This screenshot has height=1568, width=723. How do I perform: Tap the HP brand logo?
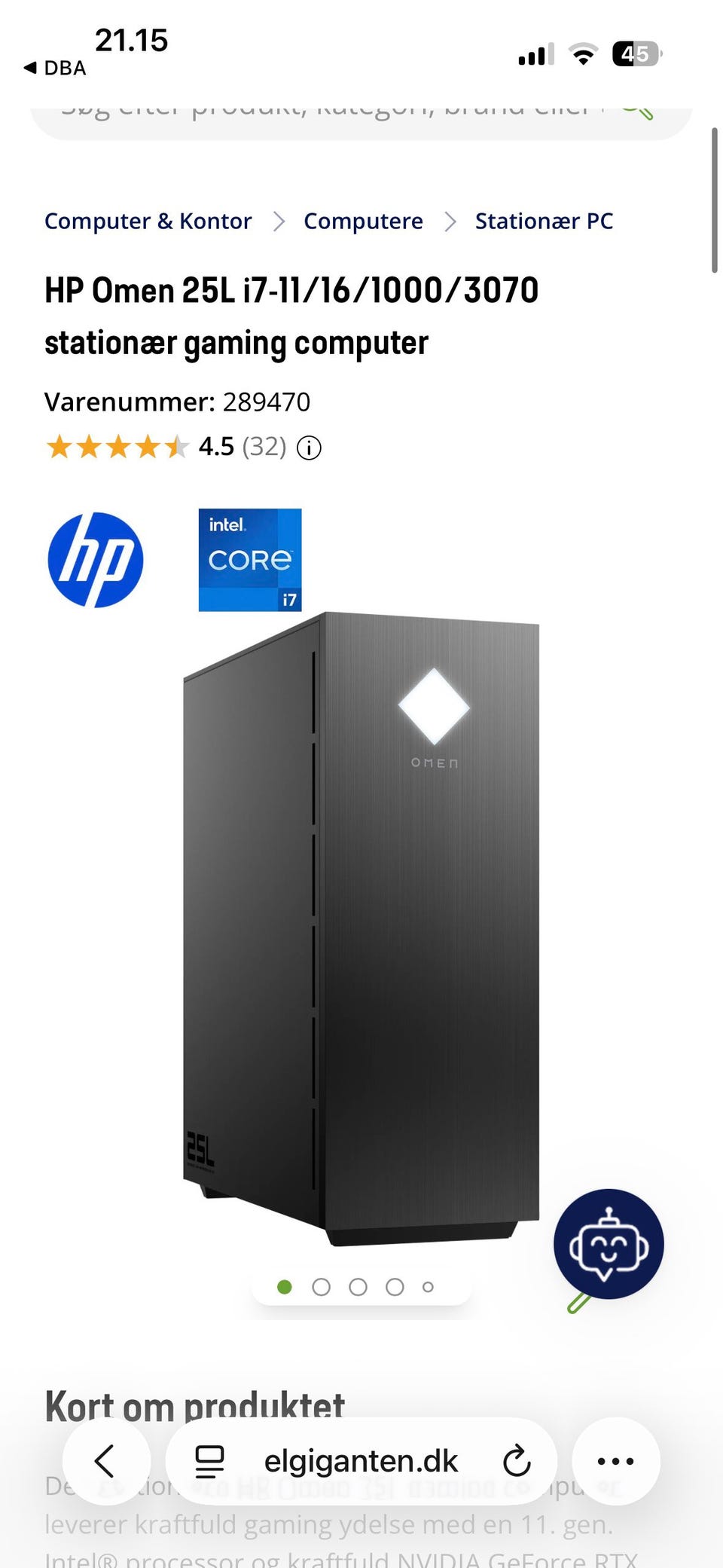[96, 560]
